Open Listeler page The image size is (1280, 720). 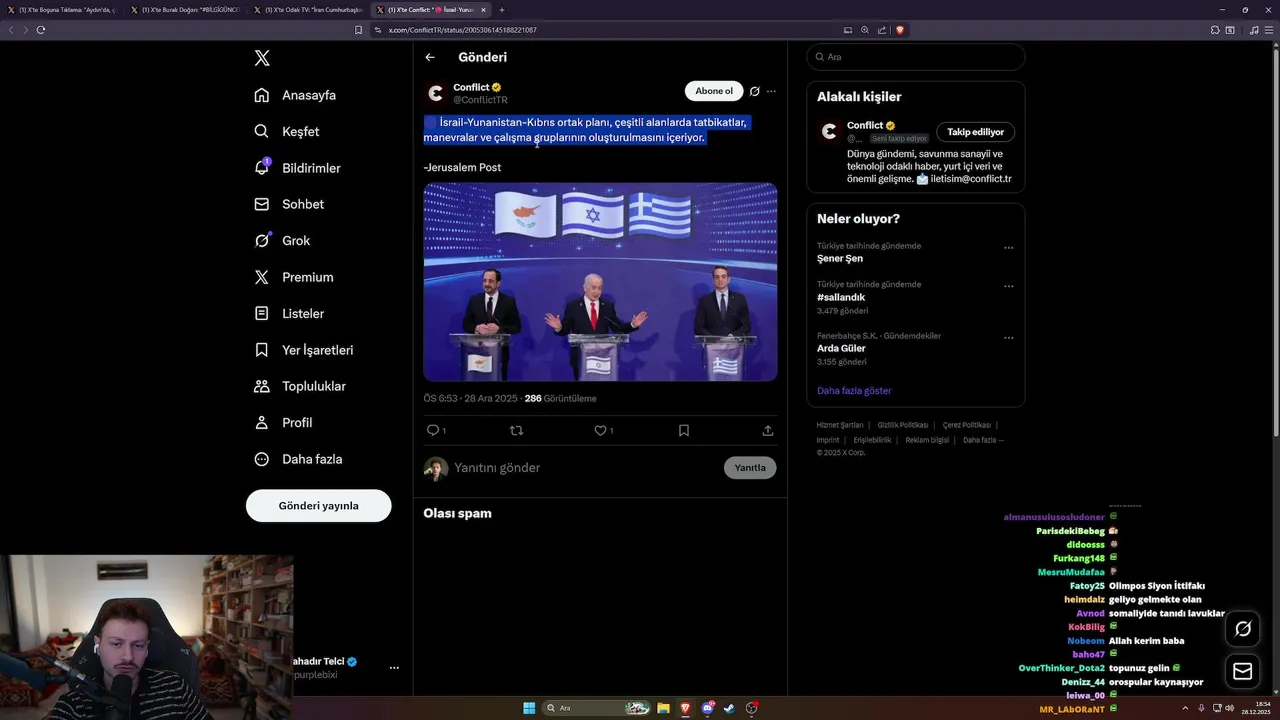click(289, 313)
